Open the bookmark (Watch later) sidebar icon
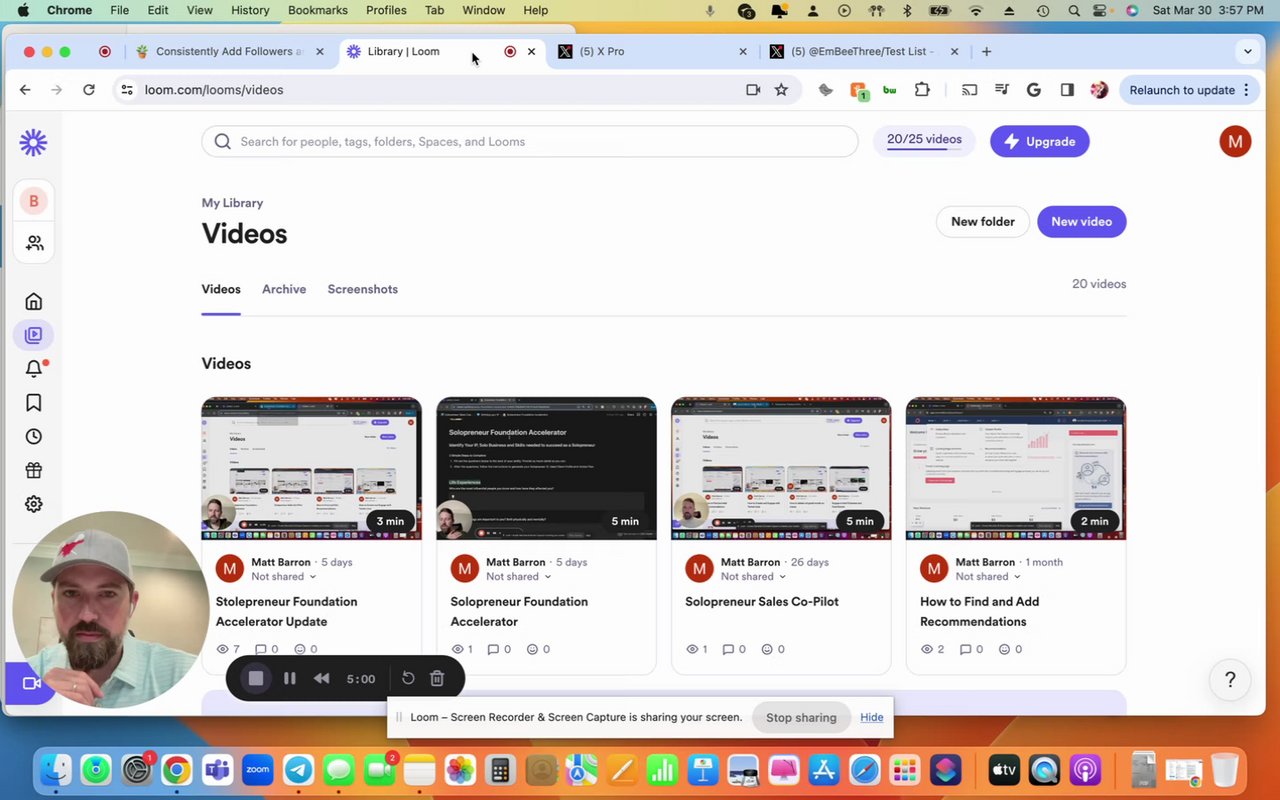The width and height of the screenshot is (1280, 800). (x=33, y=403)
